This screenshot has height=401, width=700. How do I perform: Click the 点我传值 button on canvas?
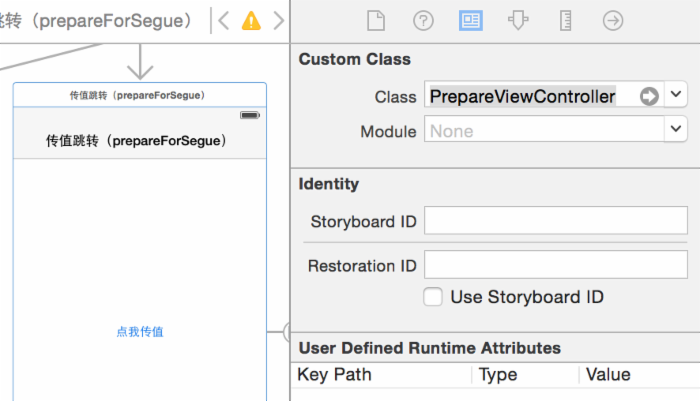tap(140, 331)
